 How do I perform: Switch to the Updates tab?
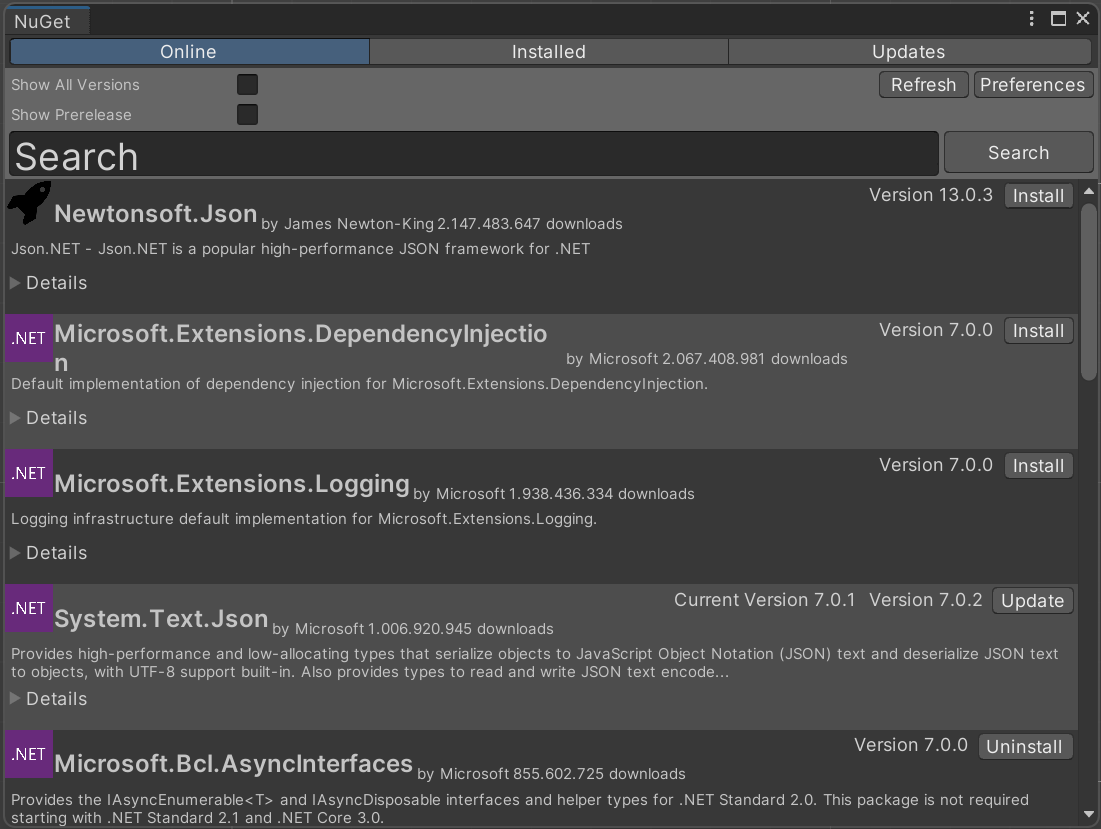pos(909,52)
